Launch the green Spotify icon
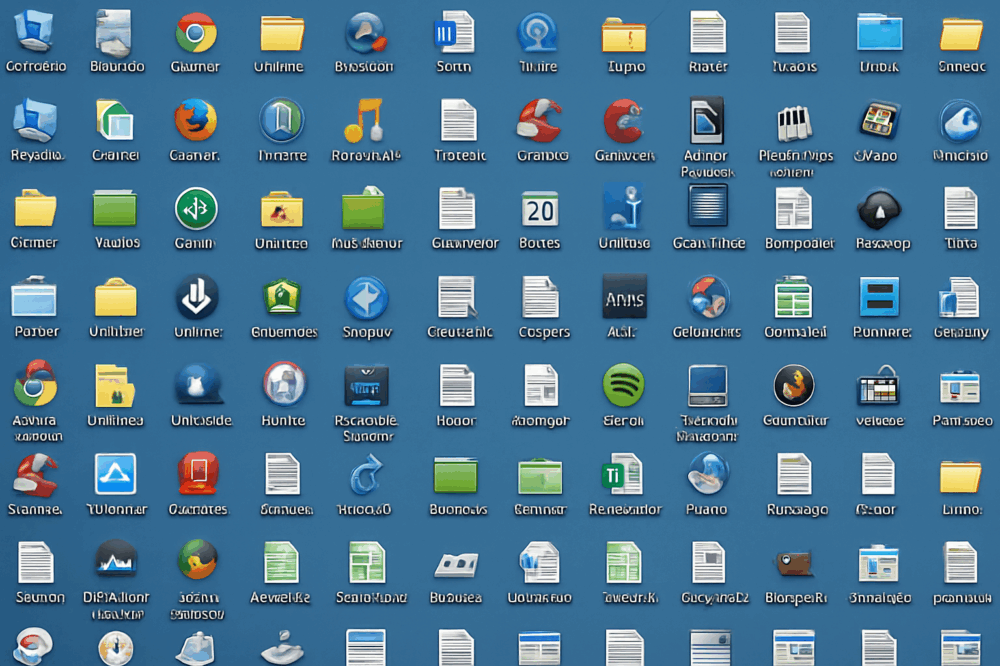This screenshot has height=666, width=1000. pos(623,385)
